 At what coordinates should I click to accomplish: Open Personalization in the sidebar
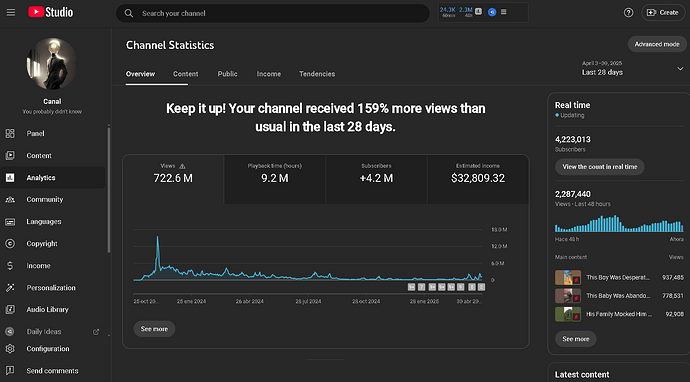pyautogui.click(x=53, y=287)
